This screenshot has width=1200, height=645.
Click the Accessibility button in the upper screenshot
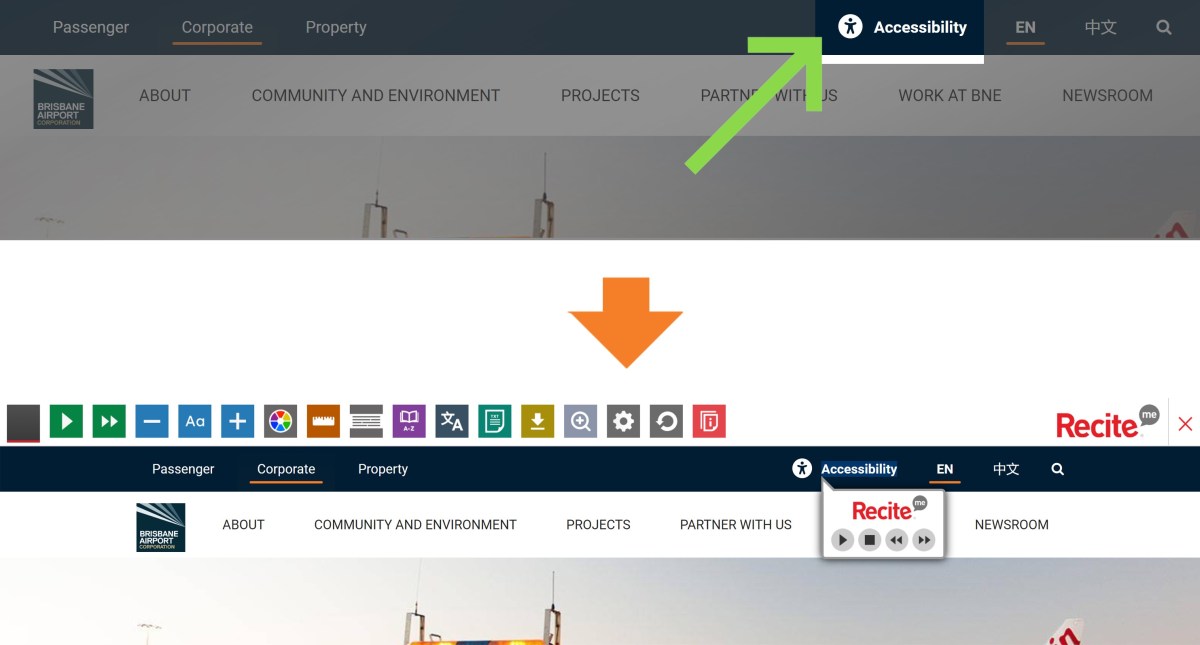pyautogui.click(x=900, y=28)
